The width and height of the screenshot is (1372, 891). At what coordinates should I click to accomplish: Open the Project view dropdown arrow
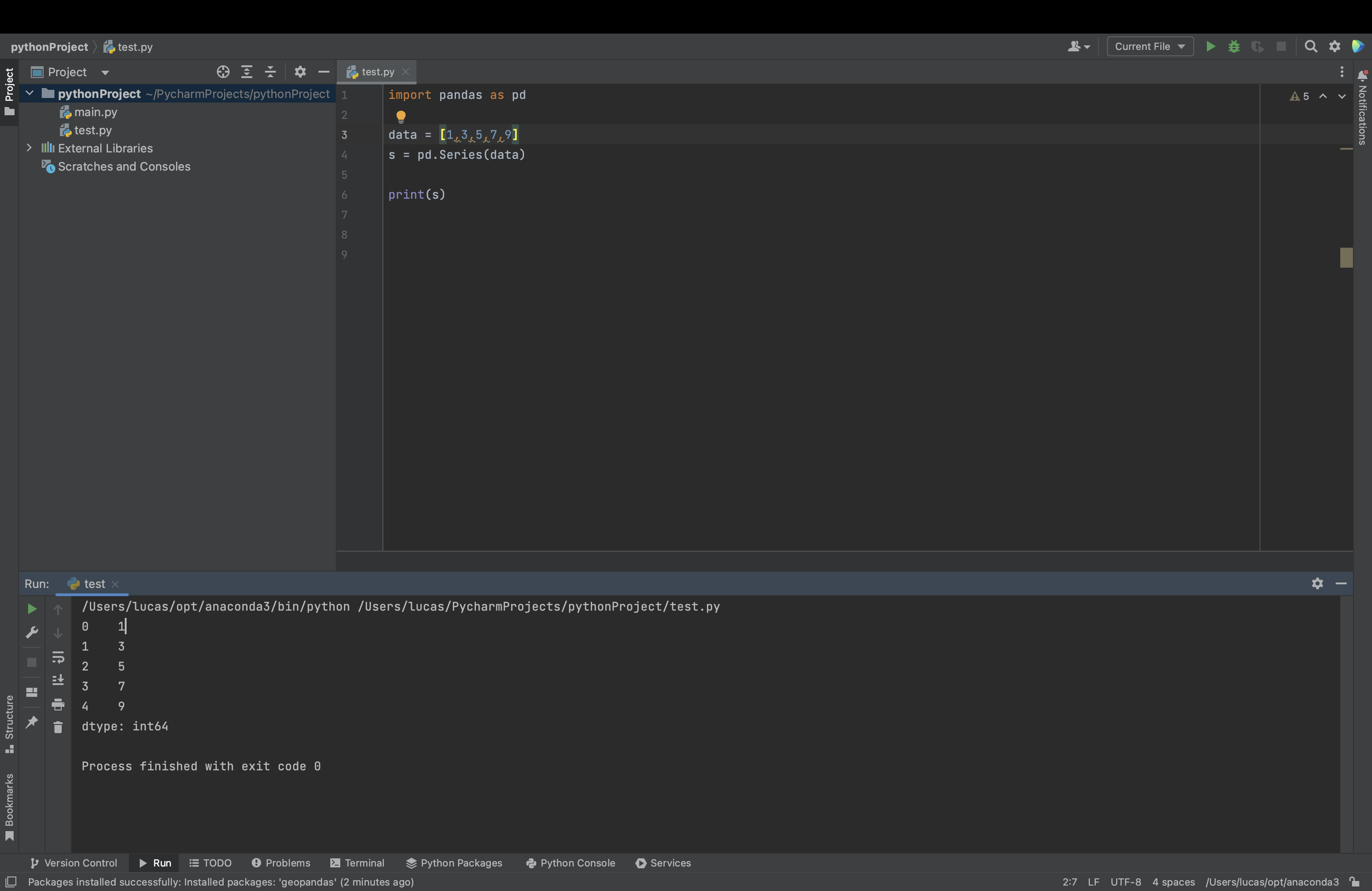(x=105, y=73)
